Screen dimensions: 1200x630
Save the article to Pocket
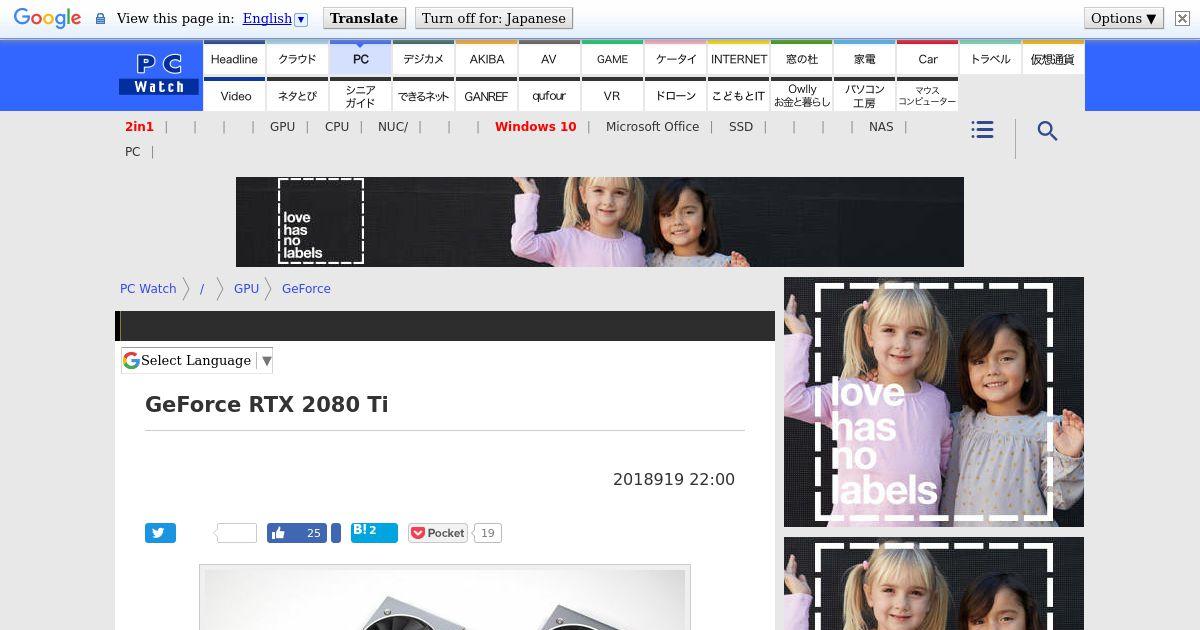pyautogui.click(x=438, y=533)
